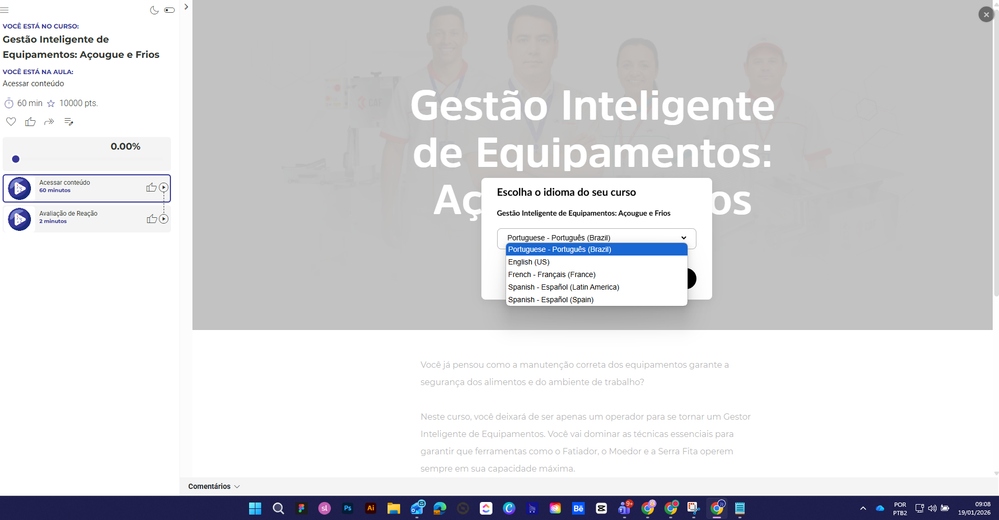
Task: Open the clock and date panel
Action: point(974,508)
